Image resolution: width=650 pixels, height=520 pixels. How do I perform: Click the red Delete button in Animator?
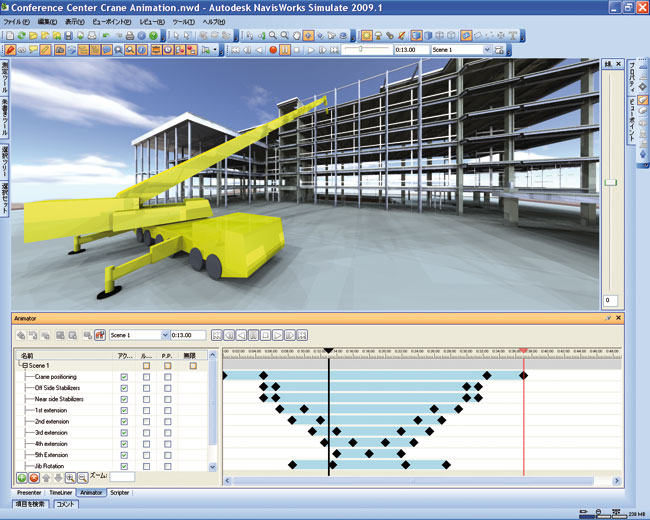coord(35,478)
